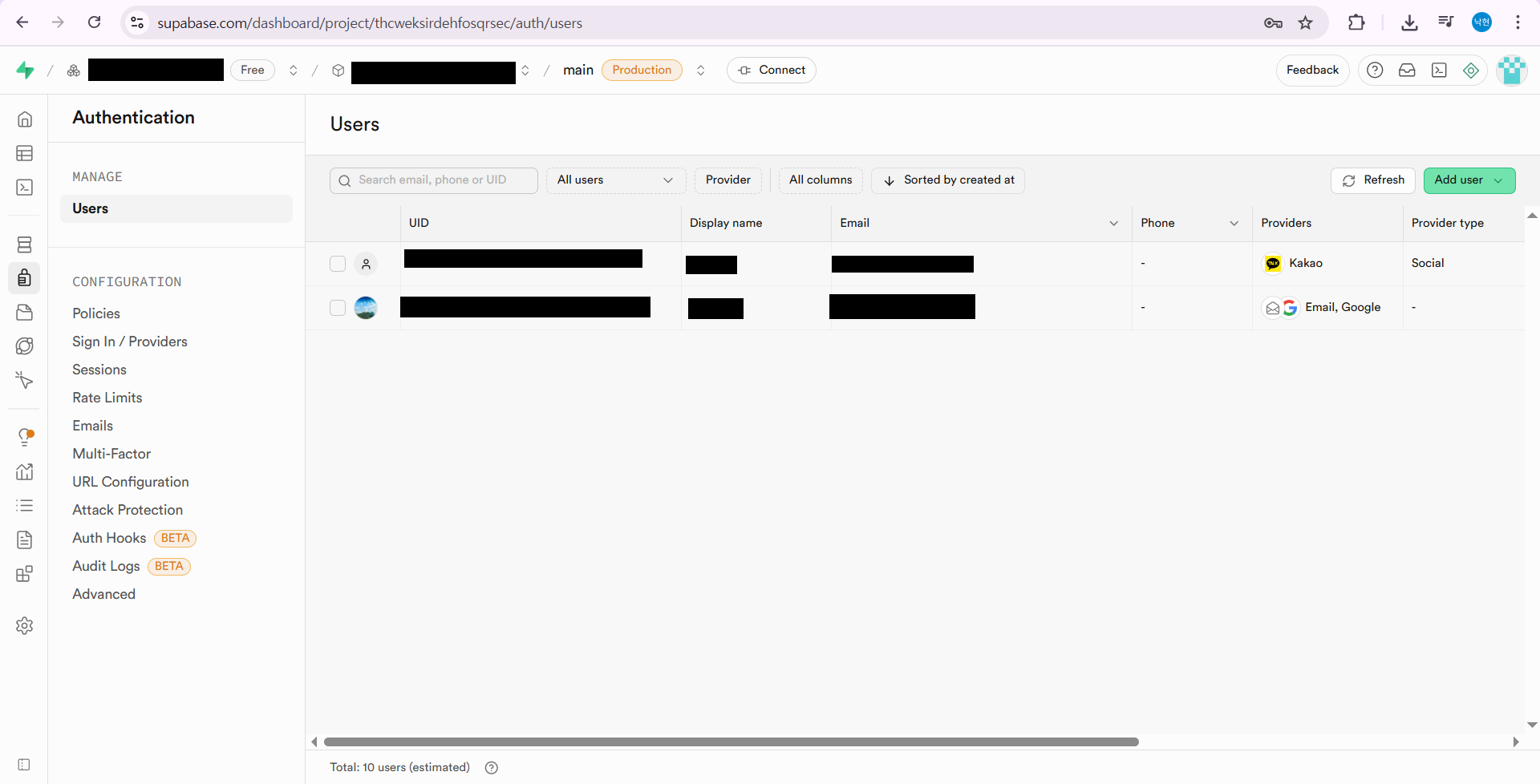Screen dimensions: 1540x784
Task: Open the Database sidebar icon
Action: click(x=25, y=244)
